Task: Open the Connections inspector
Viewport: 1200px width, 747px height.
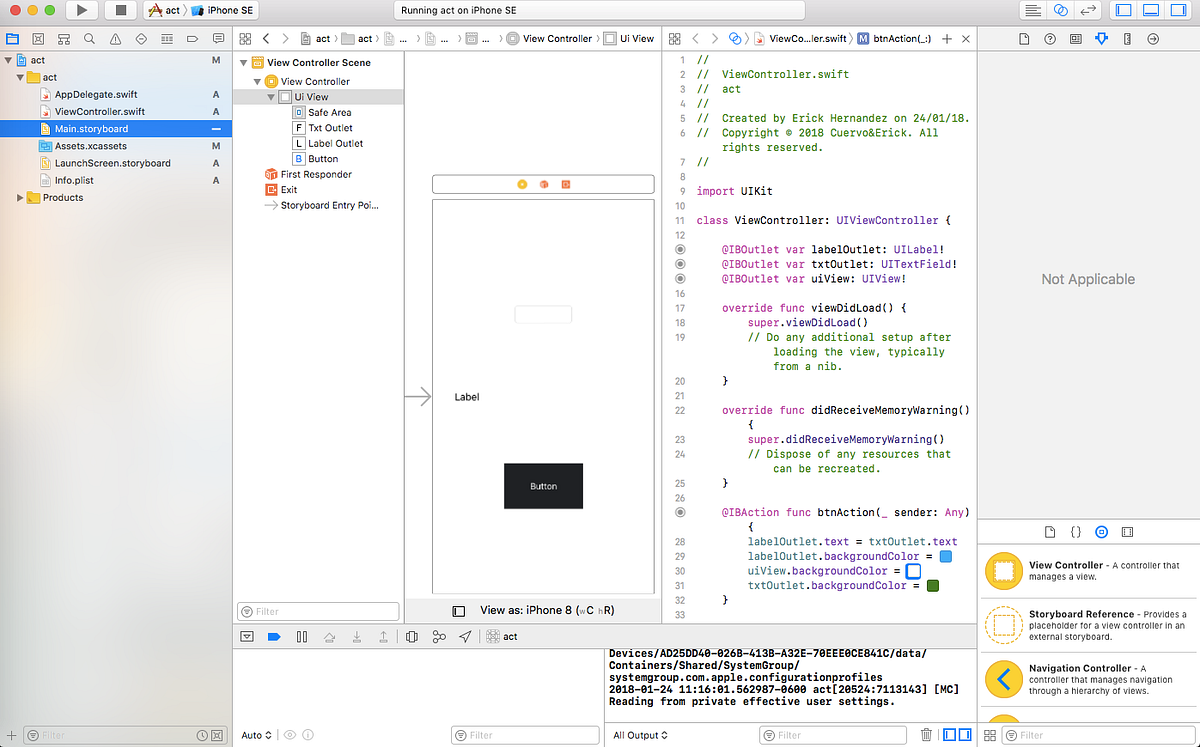Action: (1152, 38)
